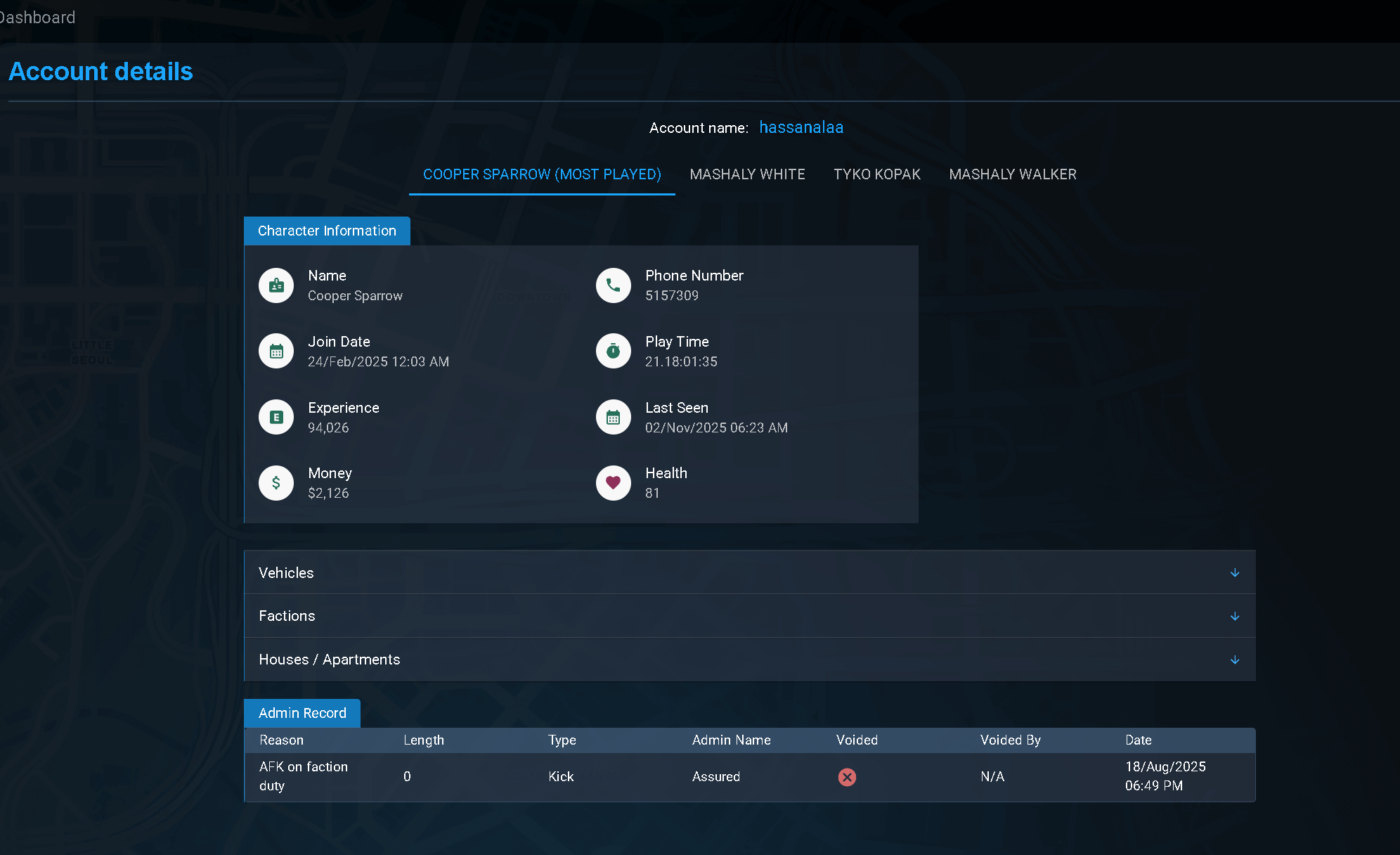Screen dimensions: 1400x855
Task: Click the Character Information tab label
Action: coord(327,231)
